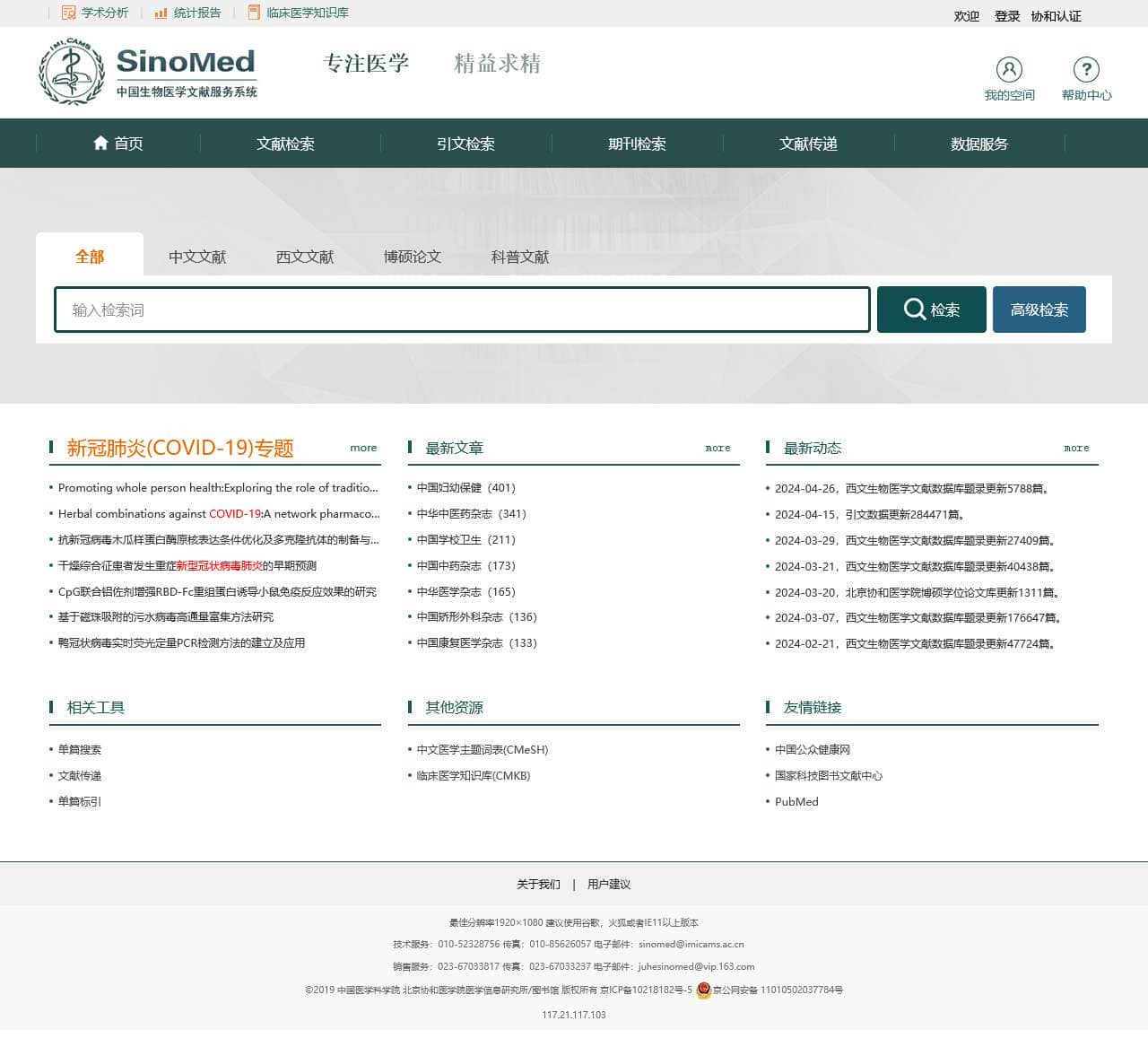1148x1047 pixels.
Task: Open 临床医学知识库 icon link
Action: point(254,13)
